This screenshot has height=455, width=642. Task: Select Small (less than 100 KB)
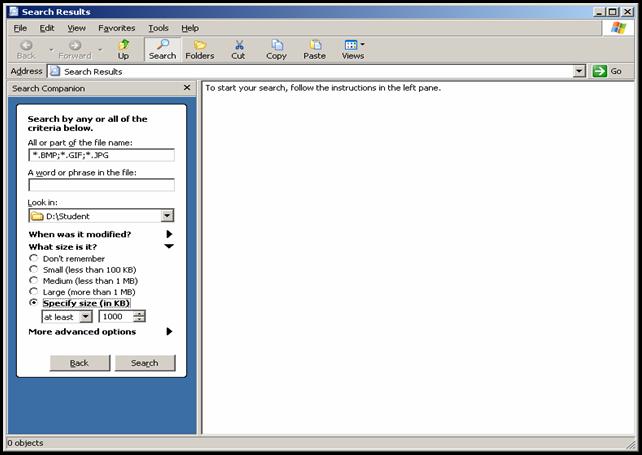coord(34,270)
